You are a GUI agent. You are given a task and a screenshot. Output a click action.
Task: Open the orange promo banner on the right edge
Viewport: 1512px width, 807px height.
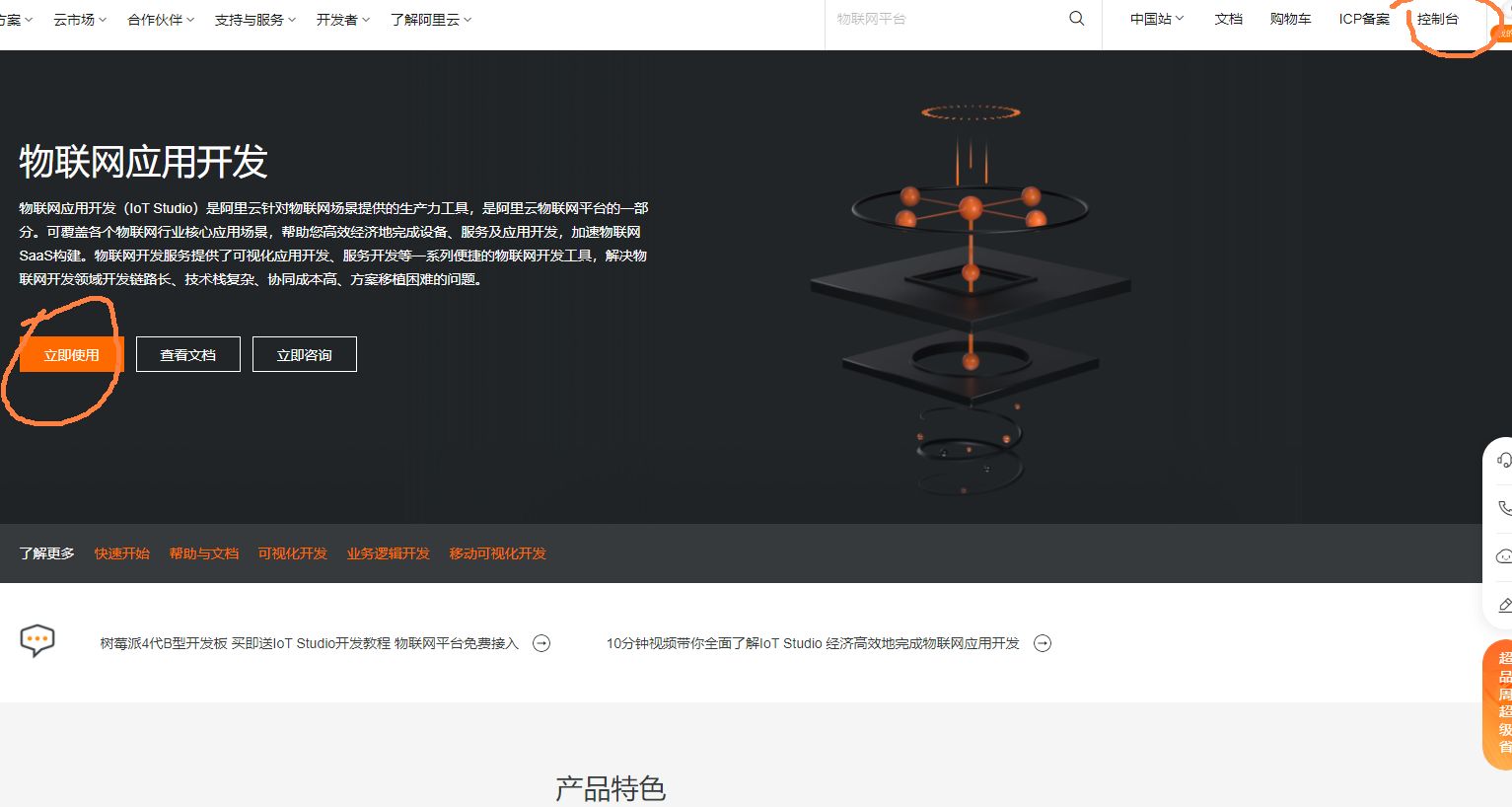[x=1498, y=704]
